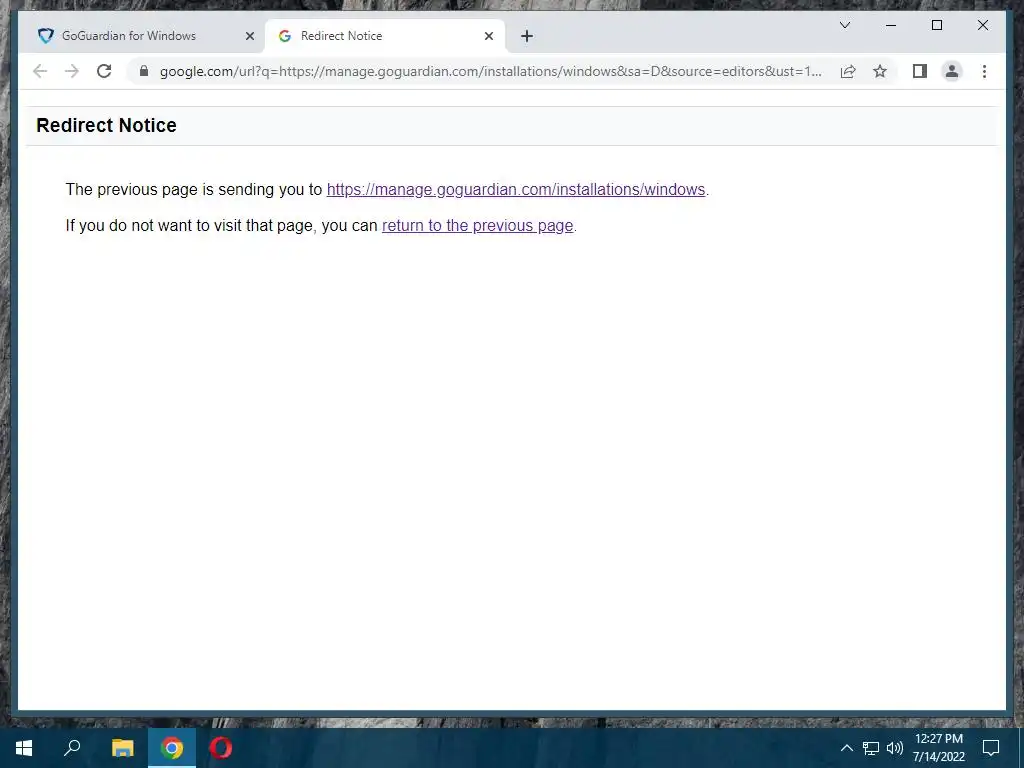Bookmark this page with the star icon
The width and height of the screenshot is (1024, 768).
click(880, 71)
